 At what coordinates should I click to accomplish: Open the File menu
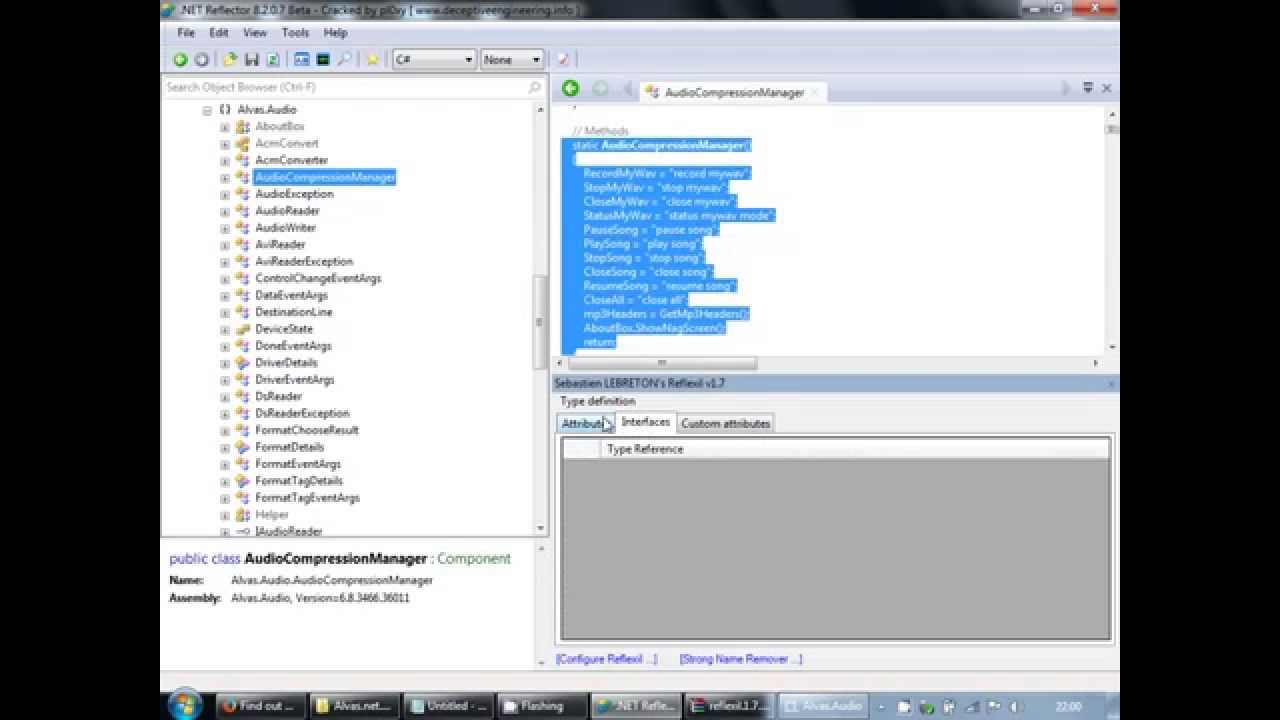[x=186, y=33]
